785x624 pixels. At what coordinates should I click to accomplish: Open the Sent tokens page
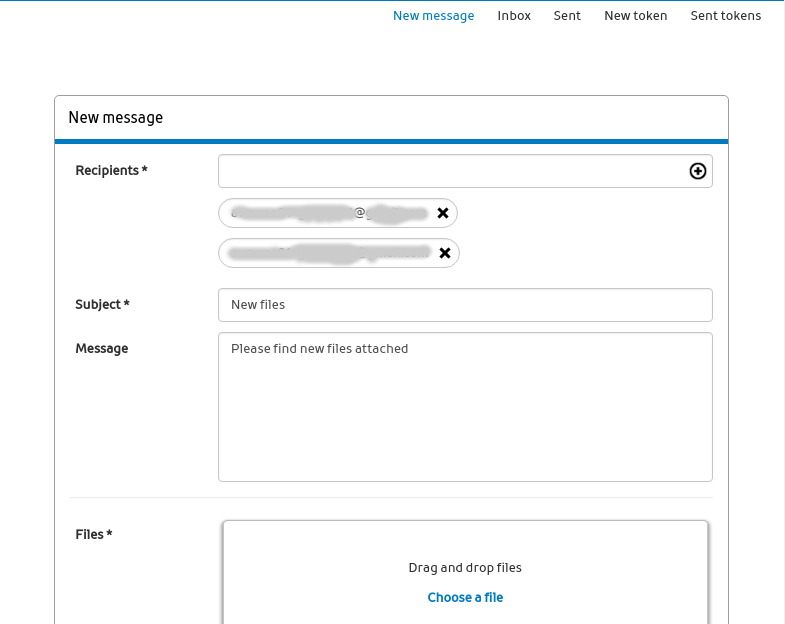pyautogui.click(x=725, y=16)
